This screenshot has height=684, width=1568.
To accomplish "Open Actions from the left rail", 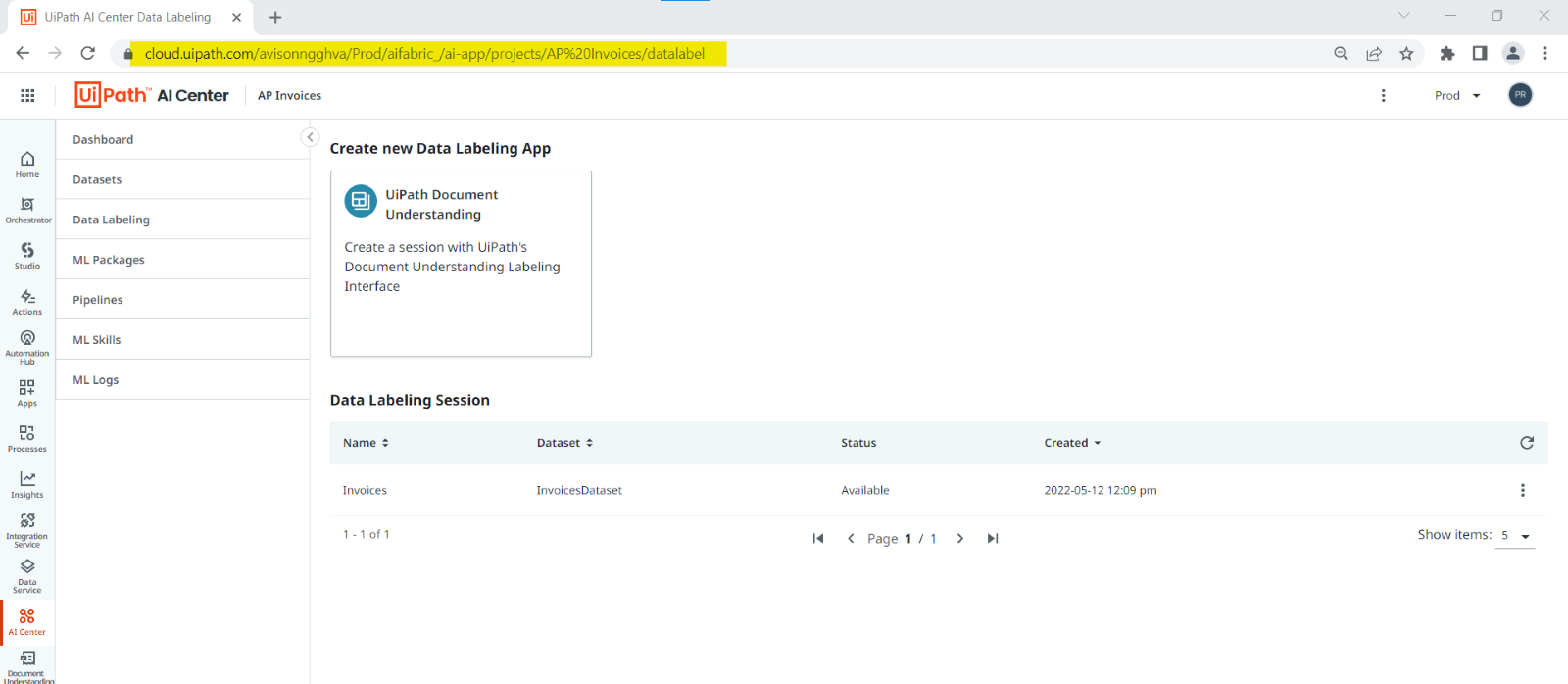I will pos(27,302).
